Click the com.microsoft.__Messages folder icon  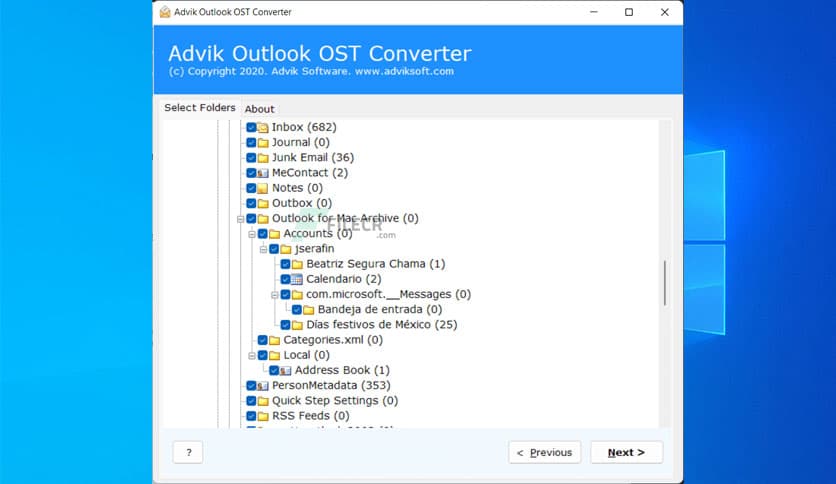(x=298, y=295)
